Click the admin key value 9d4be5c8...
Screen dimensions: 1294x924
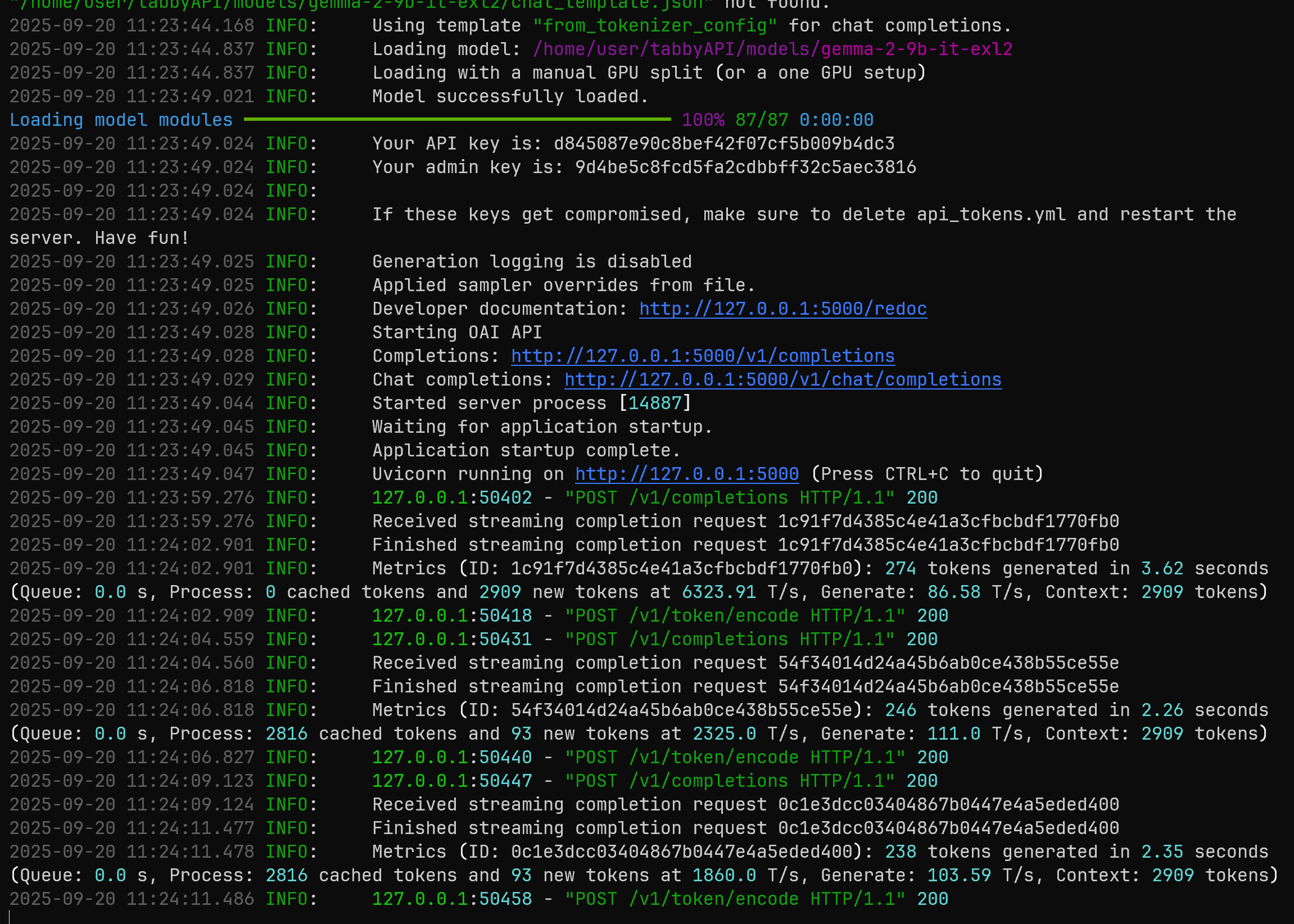(745, 167)
